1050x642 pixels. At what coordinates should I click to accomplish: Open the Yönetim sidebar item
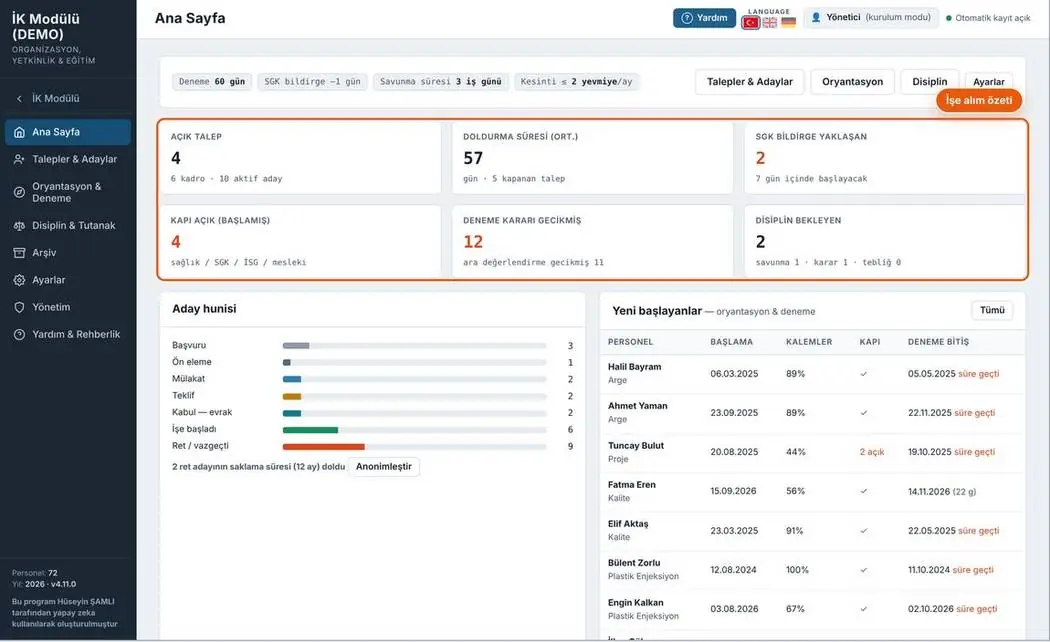(68, 307)
